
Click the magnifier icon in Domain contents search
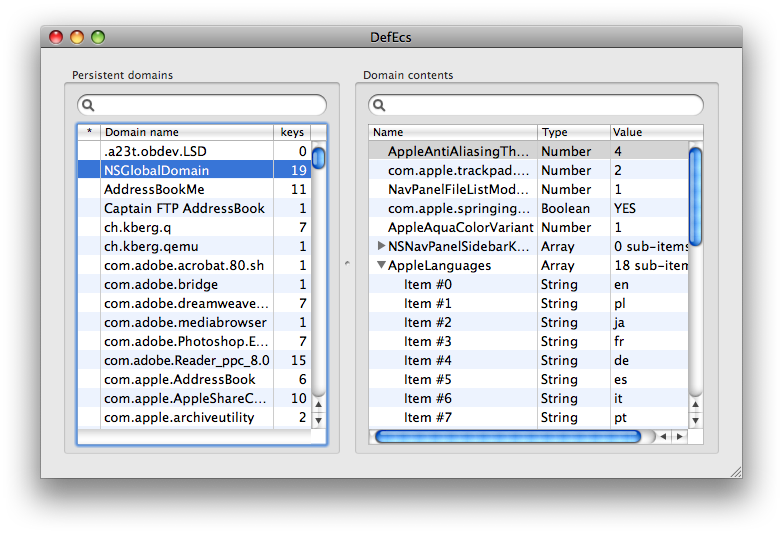(x=379, y=105)
